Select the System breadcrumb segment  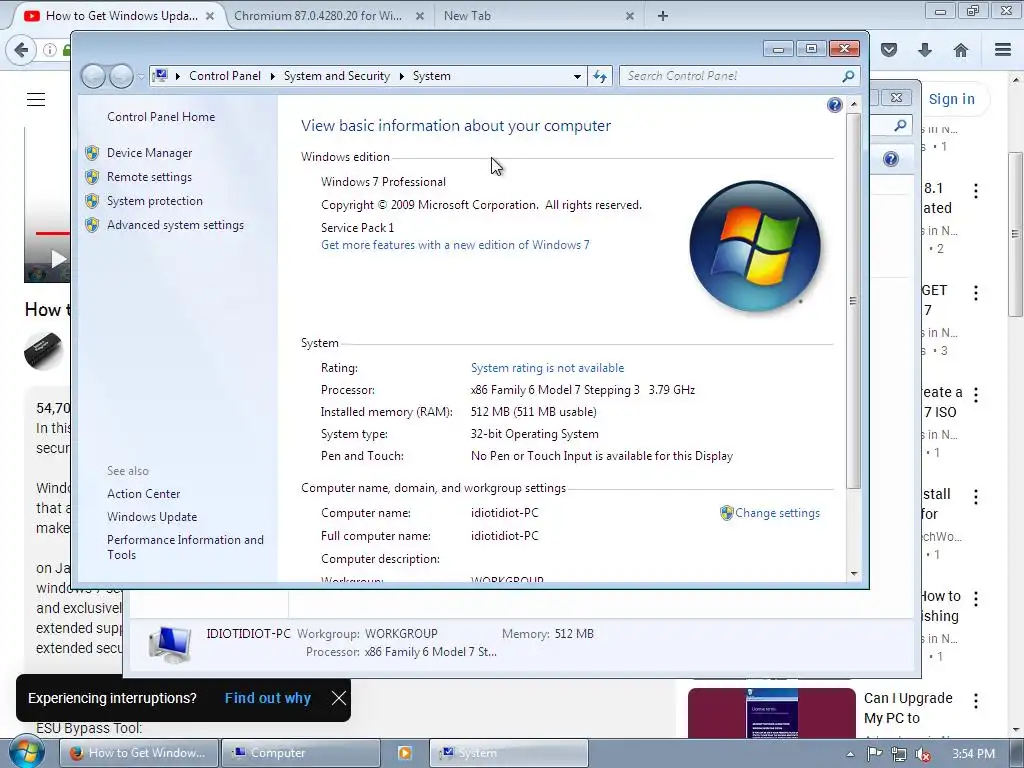point(432,76)
